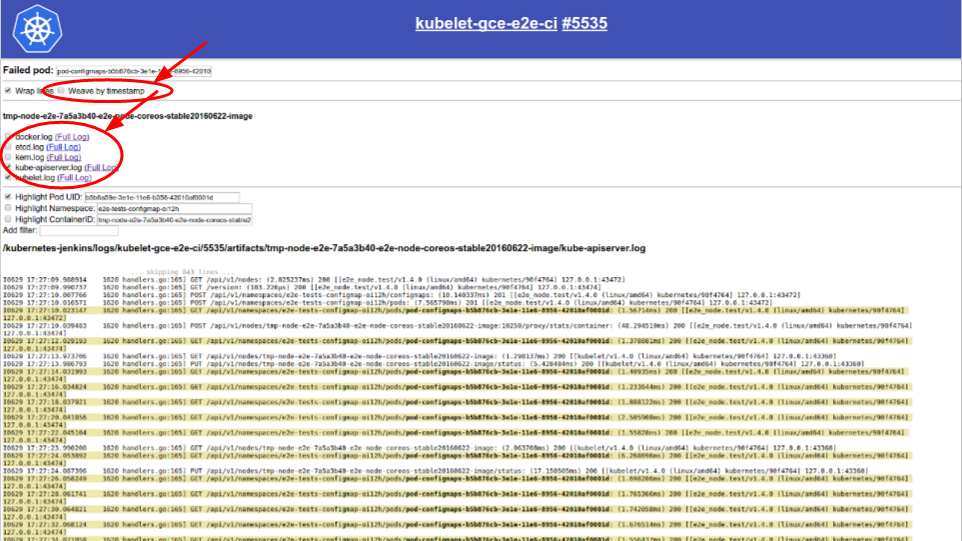Open build #5535 link
The image size is (962, 541).
[584, 23]
